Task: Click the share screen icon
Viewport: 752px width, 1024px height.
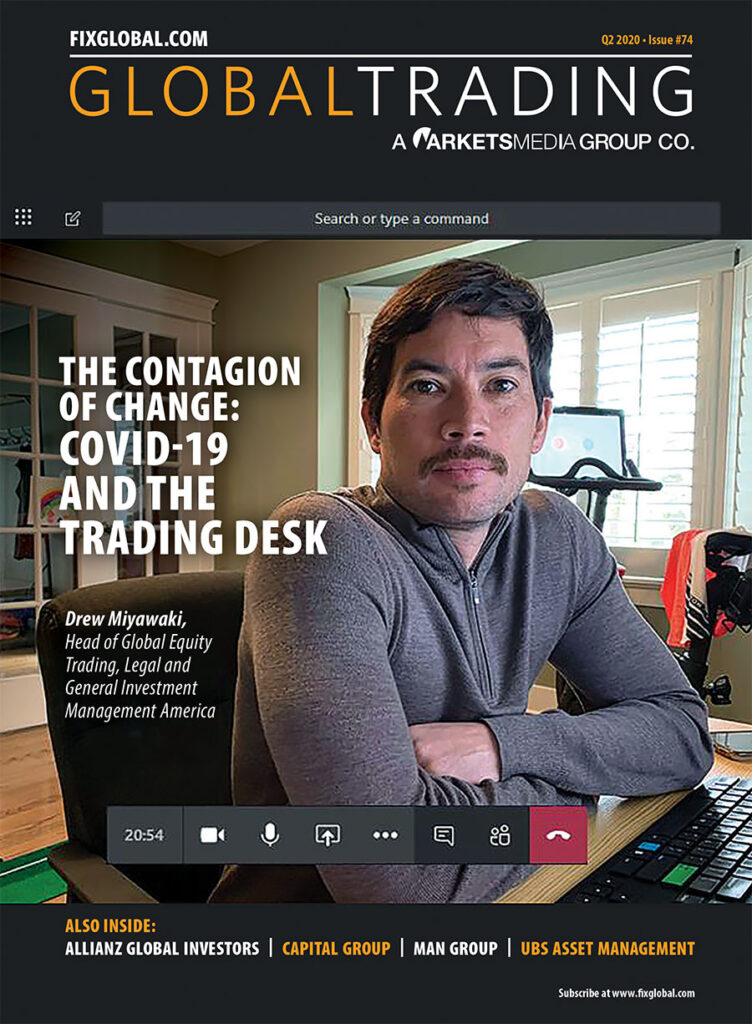Action: coord(328,835)
